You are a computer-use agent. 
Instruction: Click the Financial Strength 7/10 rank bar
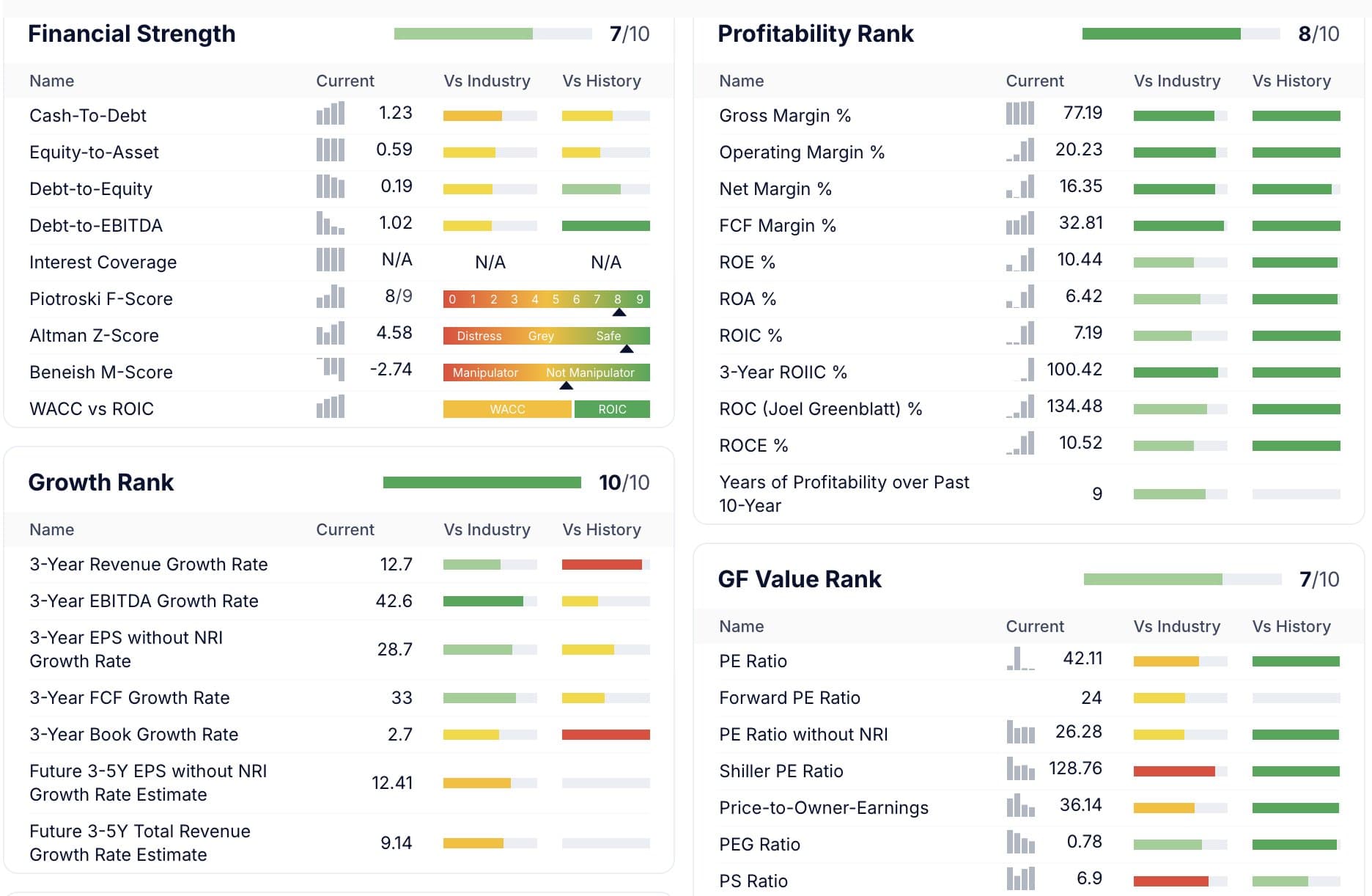click(x=493, y=34)
